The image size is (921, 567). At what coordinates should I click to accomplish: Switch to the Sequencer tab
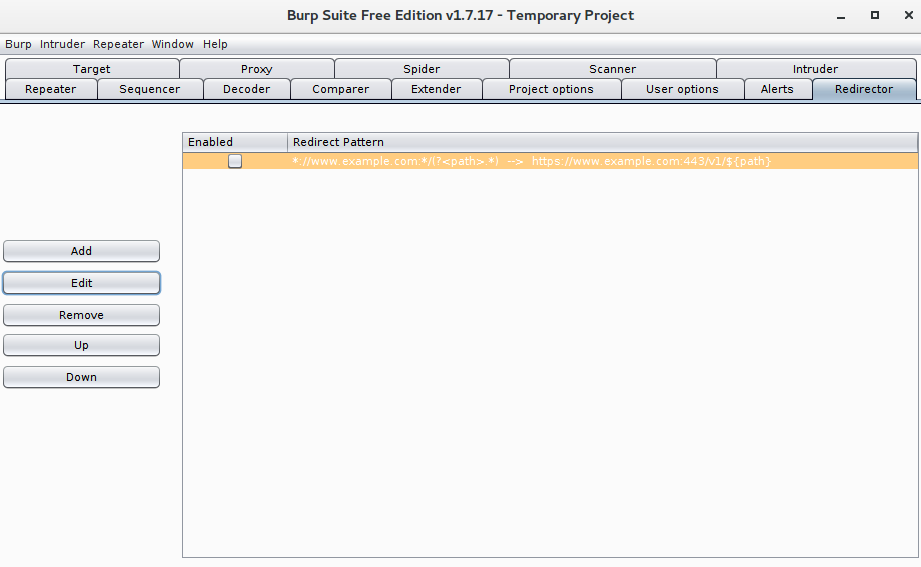[150, 89]
